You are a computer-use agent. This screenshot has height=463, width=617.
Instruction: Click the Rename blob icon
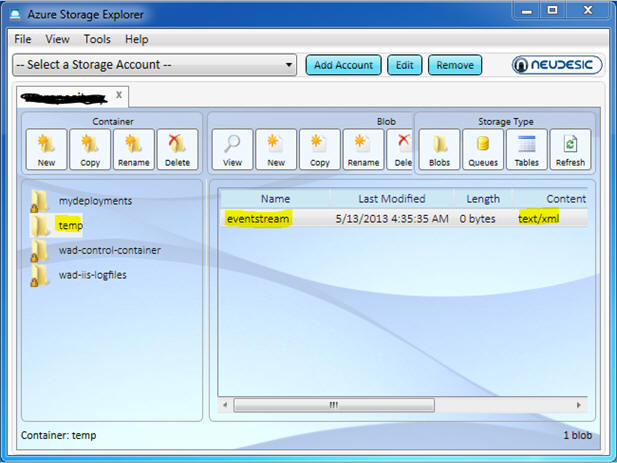364,149
